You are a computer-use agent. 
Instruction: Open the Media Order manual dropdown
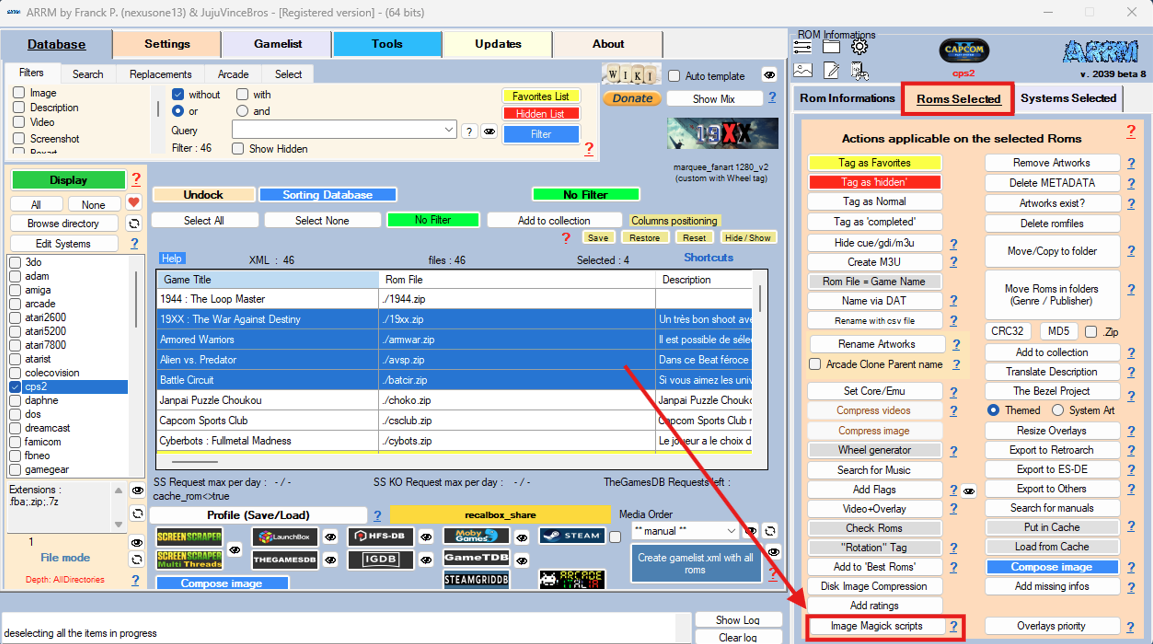731,531
